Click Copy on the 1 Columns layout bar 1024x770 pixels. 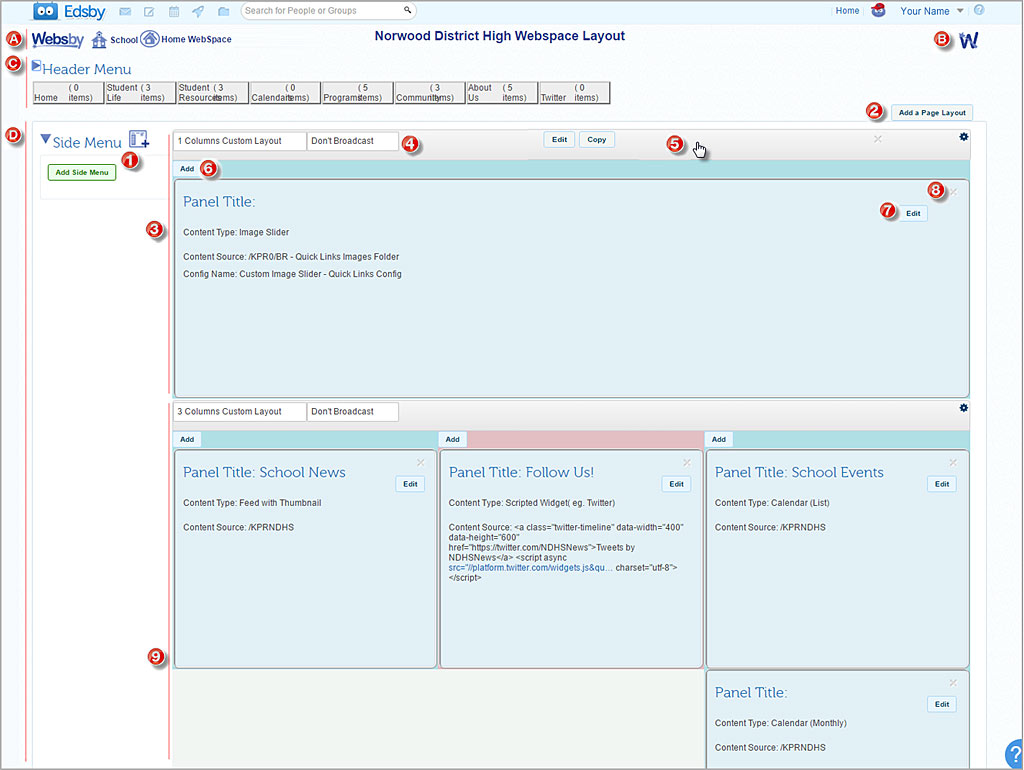(x=596, y=140)
